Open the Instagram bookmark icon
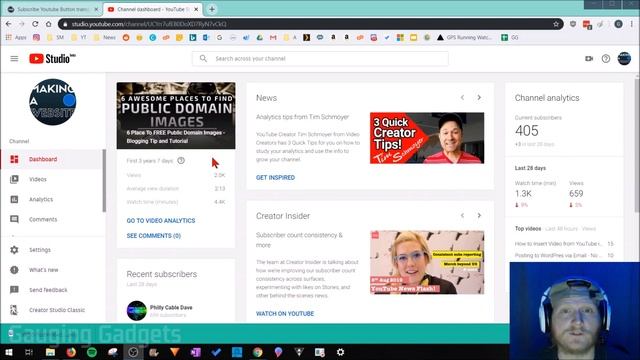640x360 pixels. pos(36,38)
